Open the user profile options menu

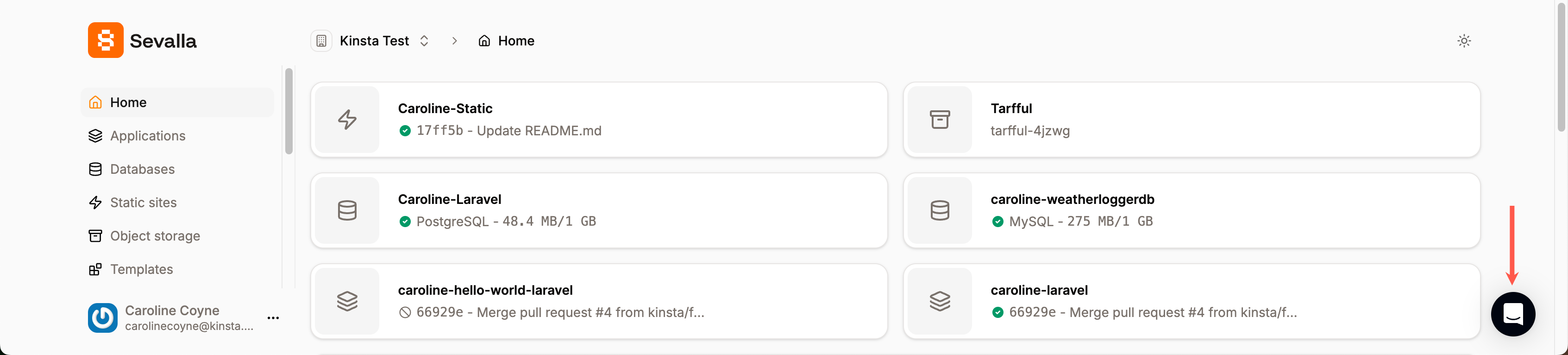click(273, 317)
